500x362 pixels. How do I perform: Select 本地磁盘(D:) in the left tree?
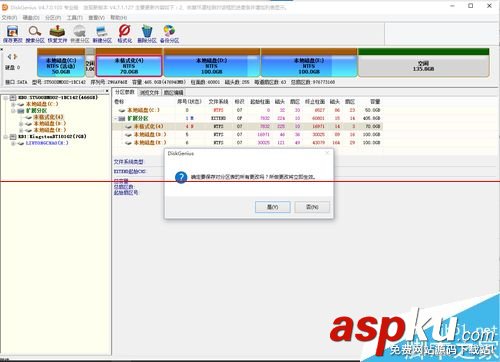click(x=50, y=124)
